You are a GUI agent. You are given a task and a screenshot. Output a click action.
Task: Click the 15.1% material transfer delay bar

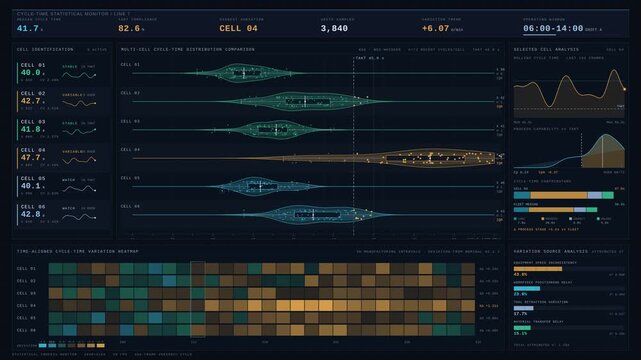coord(522,328)
